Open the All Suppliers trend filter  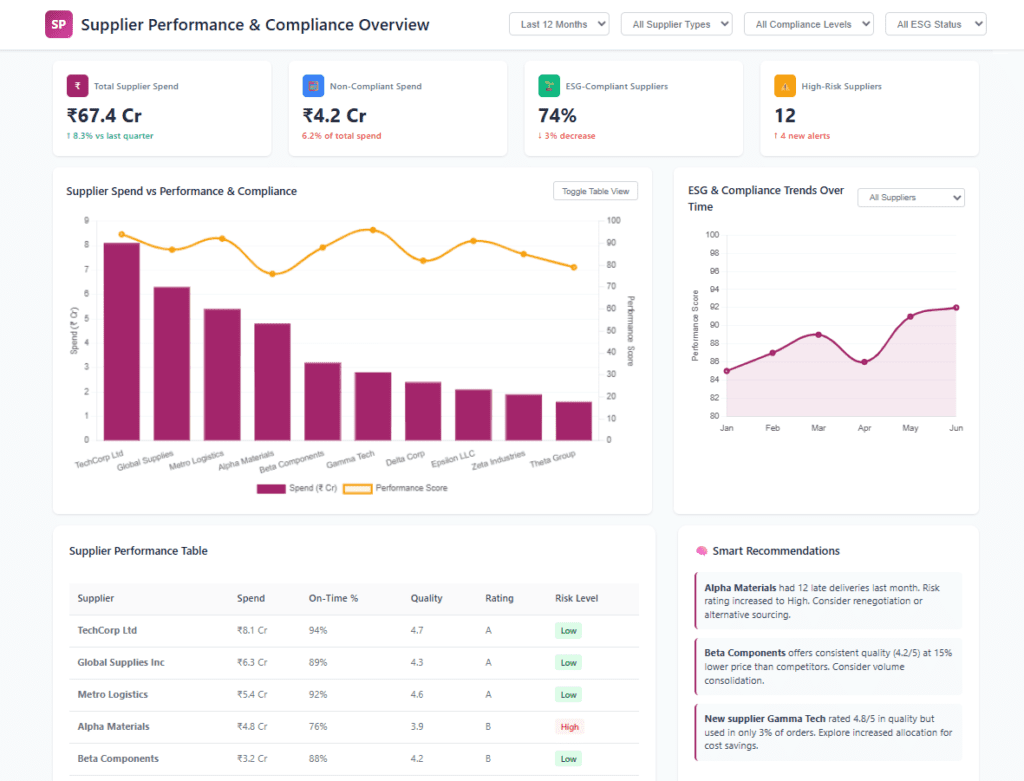pyautogui.click(x=911, y=197)
